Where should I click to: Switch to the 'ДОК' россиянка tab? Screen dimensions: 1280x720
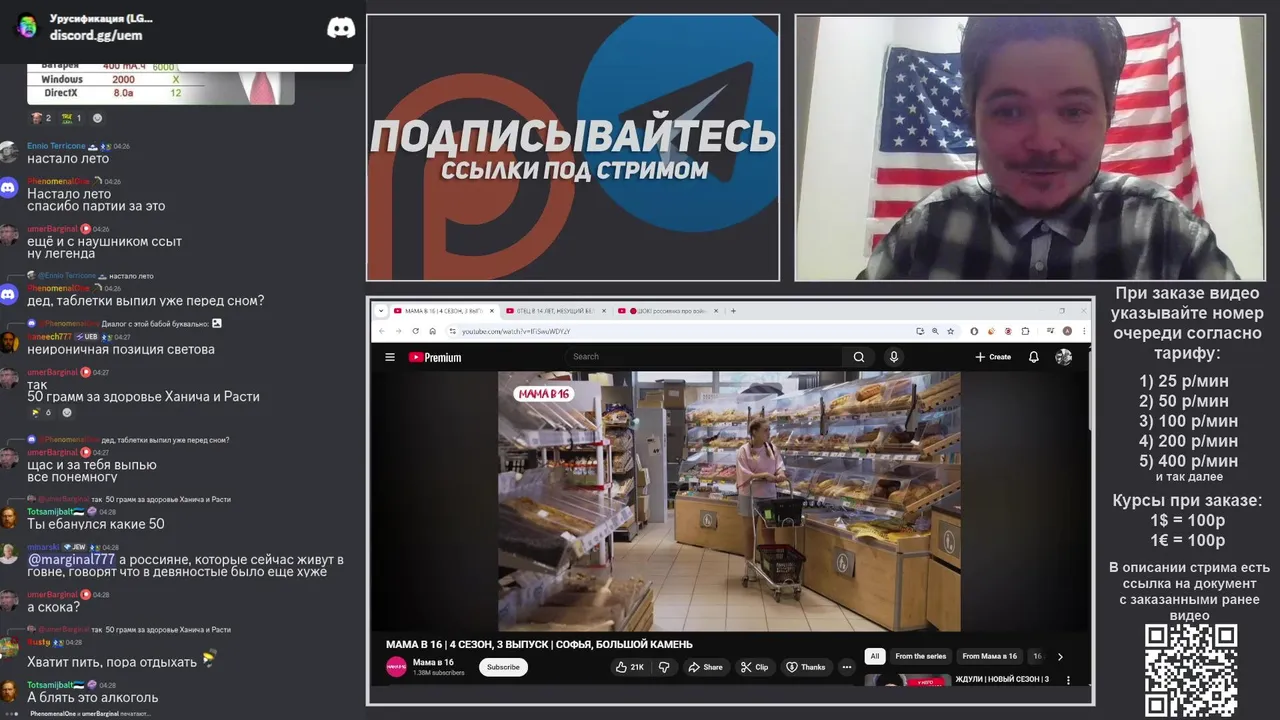pyautogui.click(x=666, y=311)
